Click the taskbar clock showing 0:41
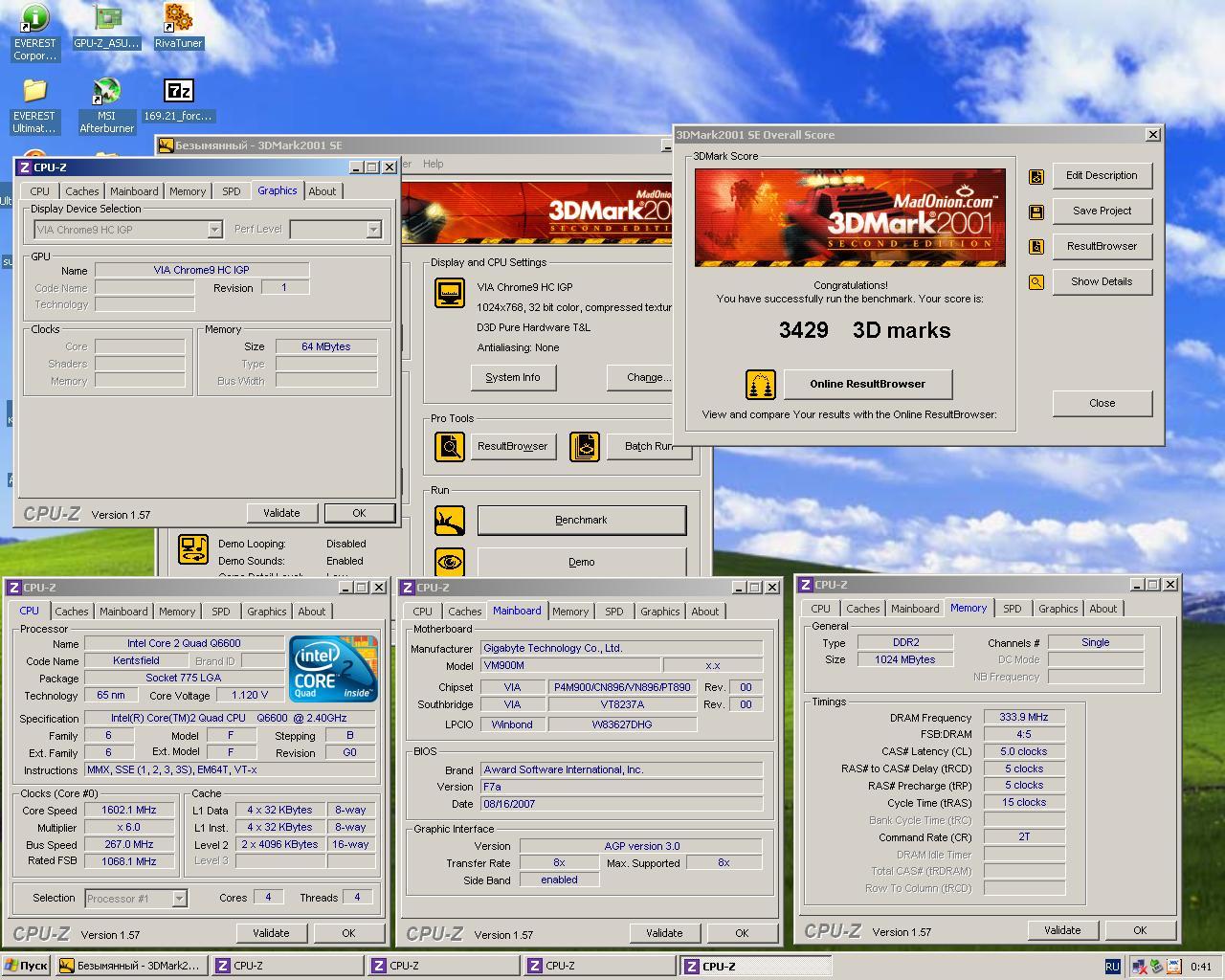 tap(1201, 968)
